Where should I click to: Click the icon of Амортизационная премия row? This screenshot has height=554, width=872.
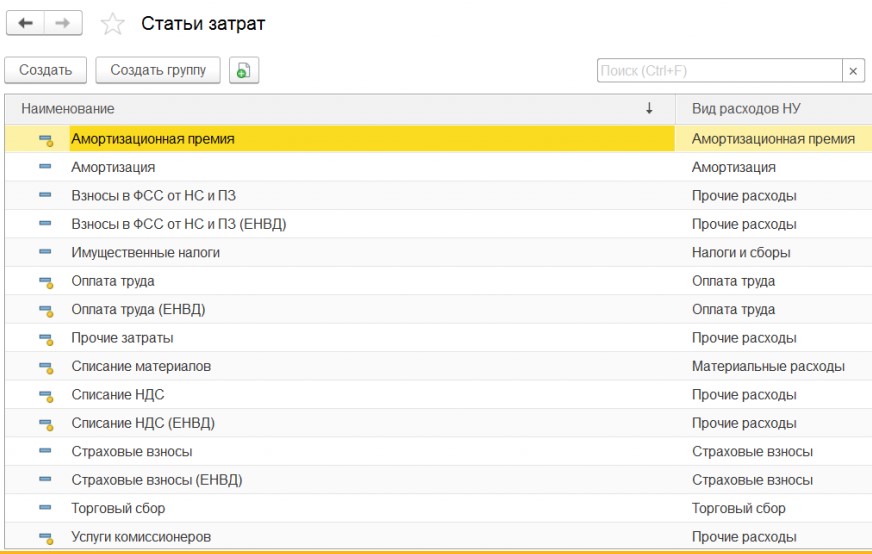coord(46,140)
